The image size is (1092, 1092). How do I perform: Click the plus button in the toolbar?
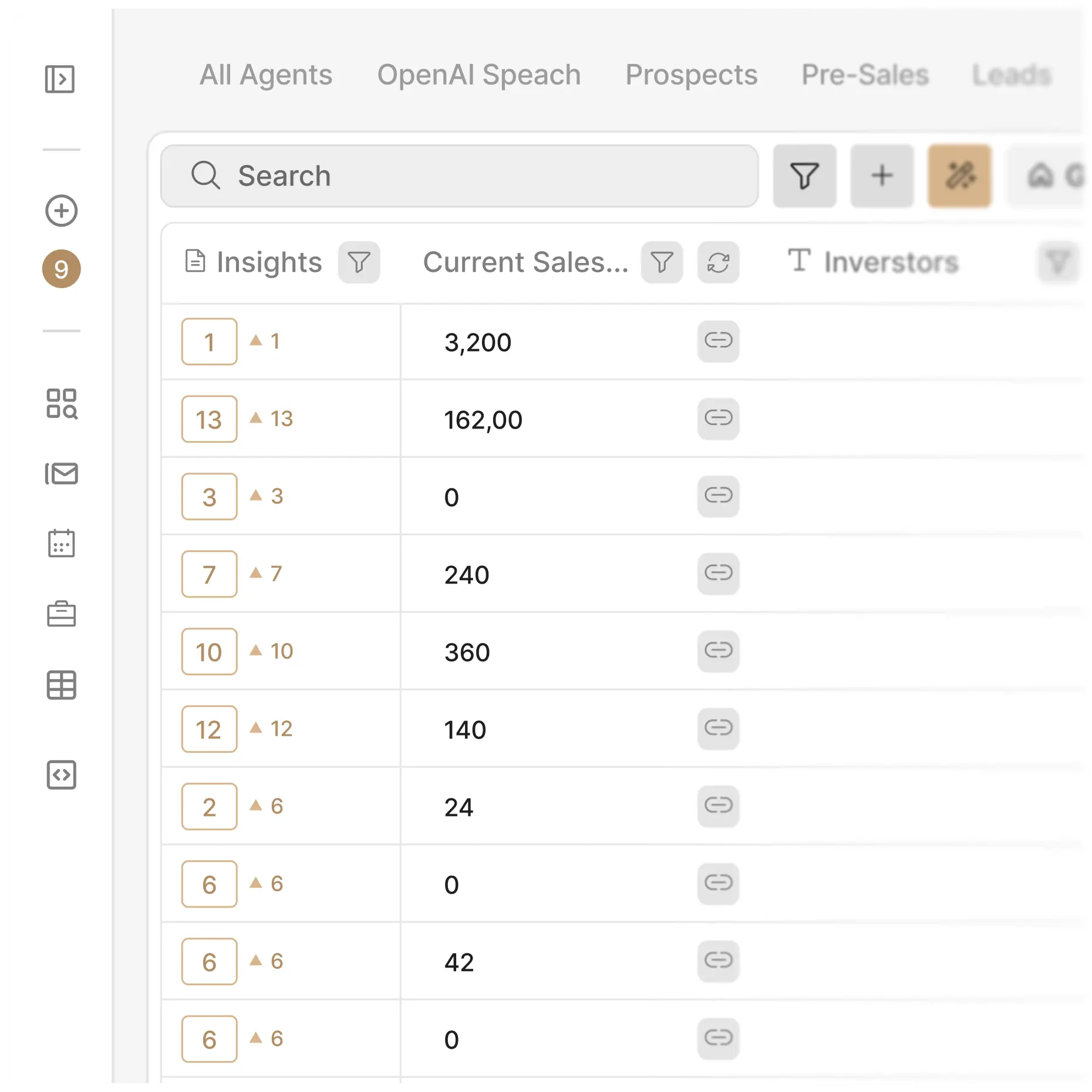(882, 176)
